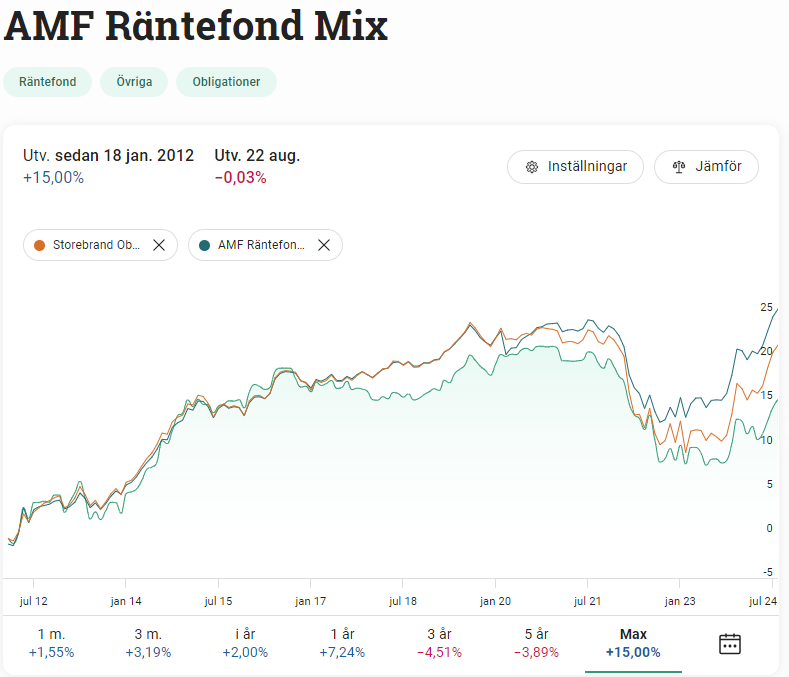789x677 pixels.
Task: Click the jul 15 axis label
Action: coord(218,601)
